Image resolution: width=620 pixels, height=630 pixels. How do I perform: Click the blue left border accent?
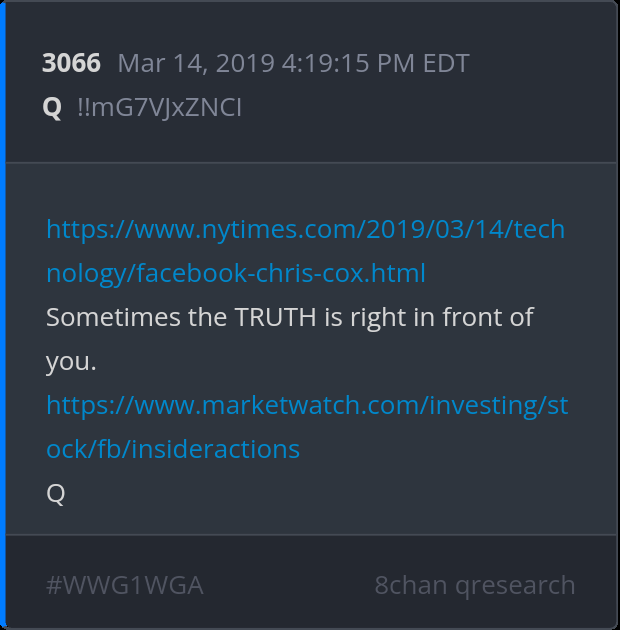[x=3, y=315]
